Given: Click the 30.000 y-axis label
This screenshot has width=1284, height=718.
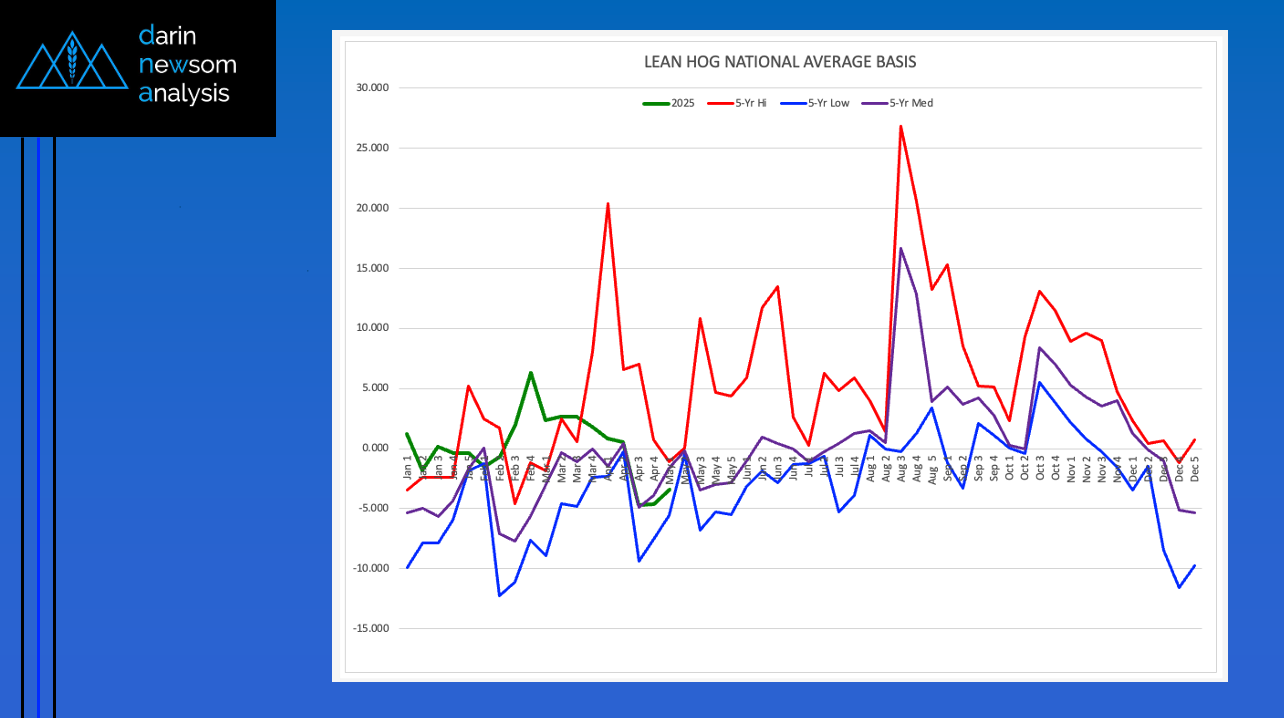Looking at the screenshot, I should click(373, 88).
